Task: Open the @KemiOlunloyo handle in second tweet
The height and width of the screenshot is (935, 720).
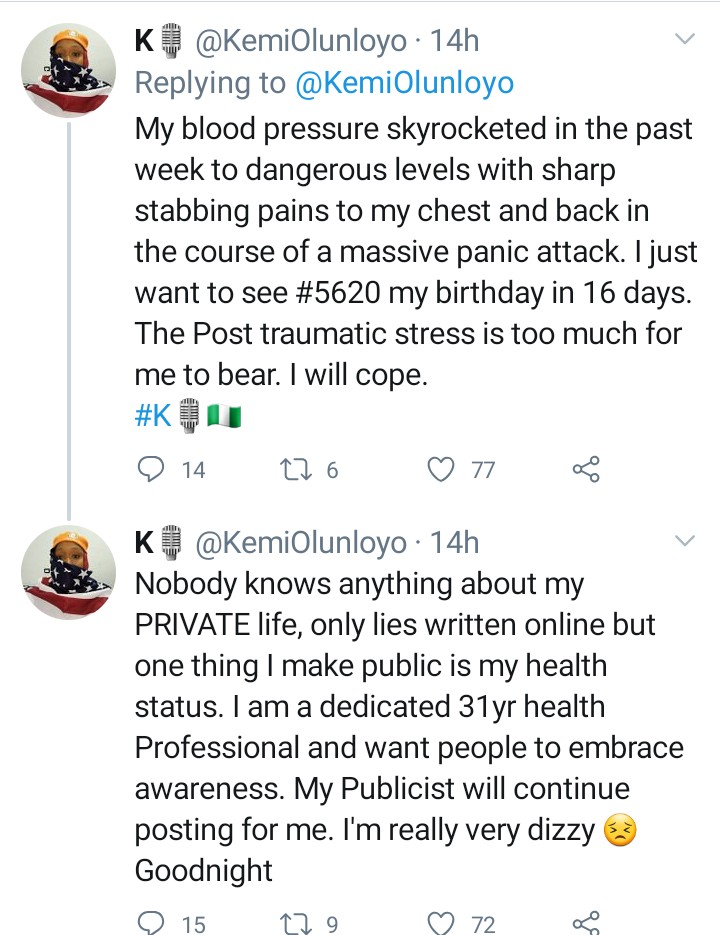Action: pos(302,542)
